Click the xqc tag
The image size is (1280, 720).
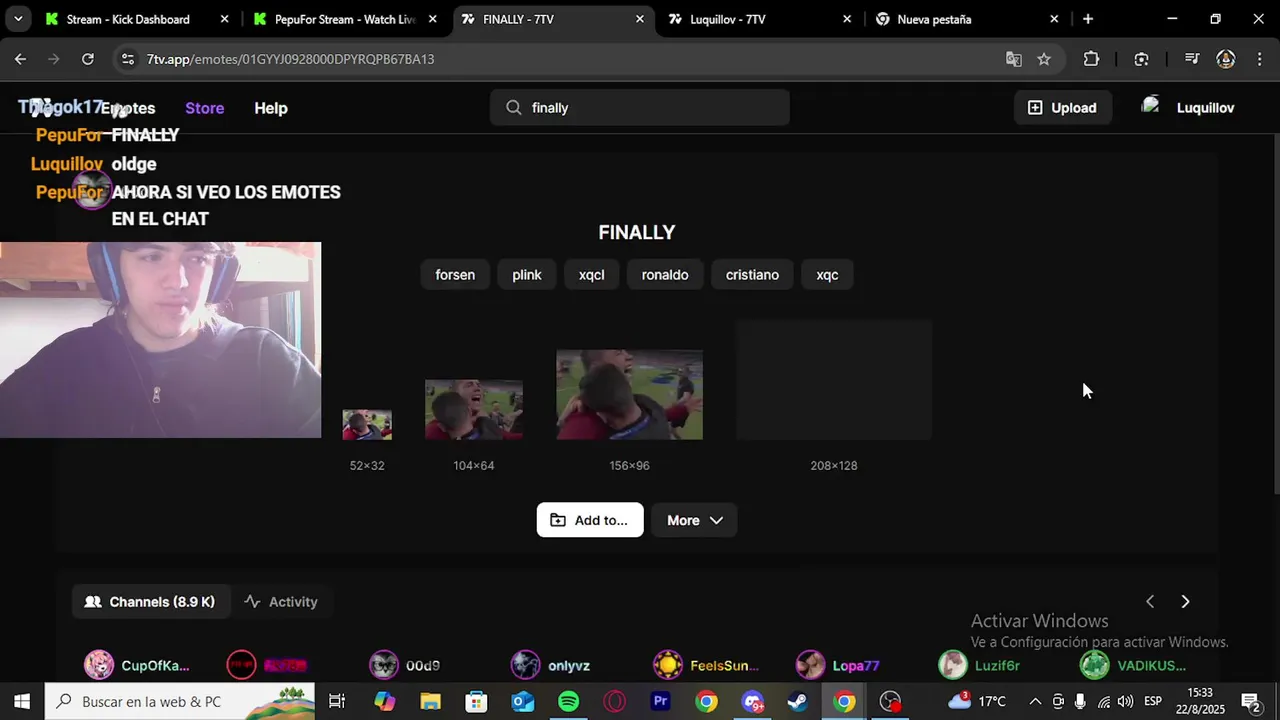pyautogui.click(x=827, y=275)
